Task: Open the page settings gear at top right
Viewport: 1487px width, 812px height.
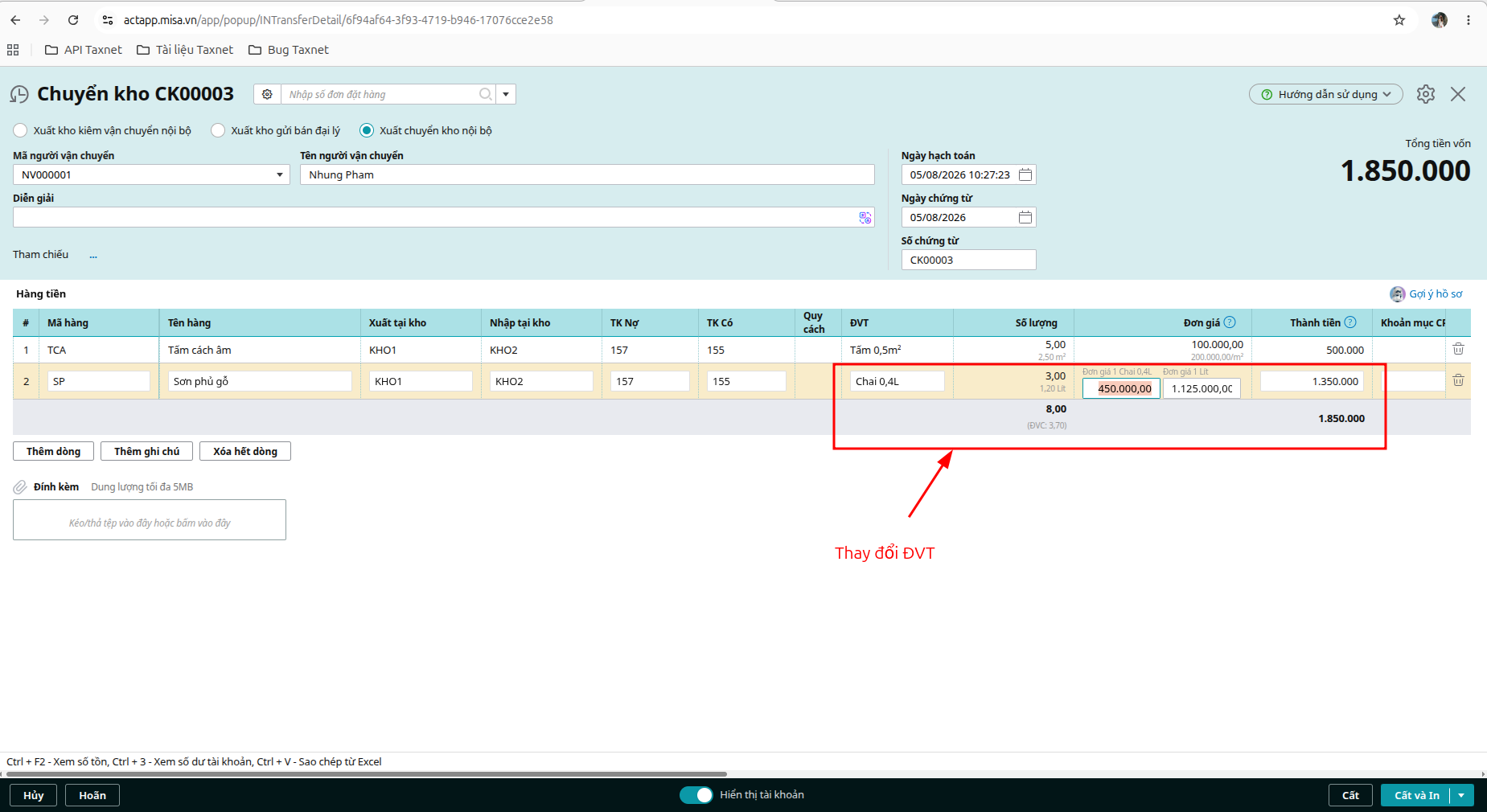Action: point(1426,94)
